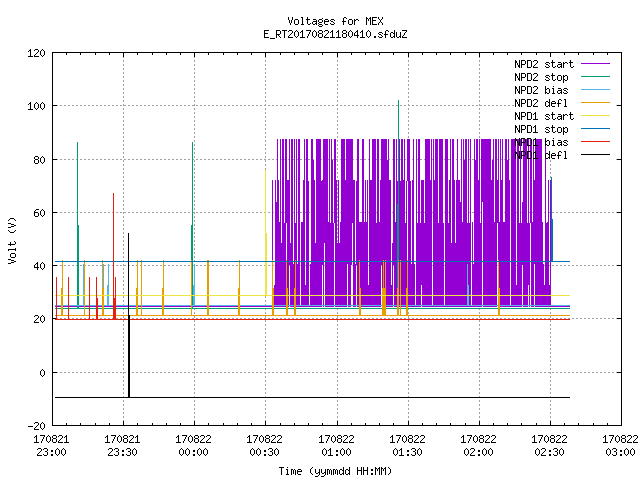Click the y-axis label 'Volt (V)'
Viewport: 640px width, 480px height.
[12, 240]
